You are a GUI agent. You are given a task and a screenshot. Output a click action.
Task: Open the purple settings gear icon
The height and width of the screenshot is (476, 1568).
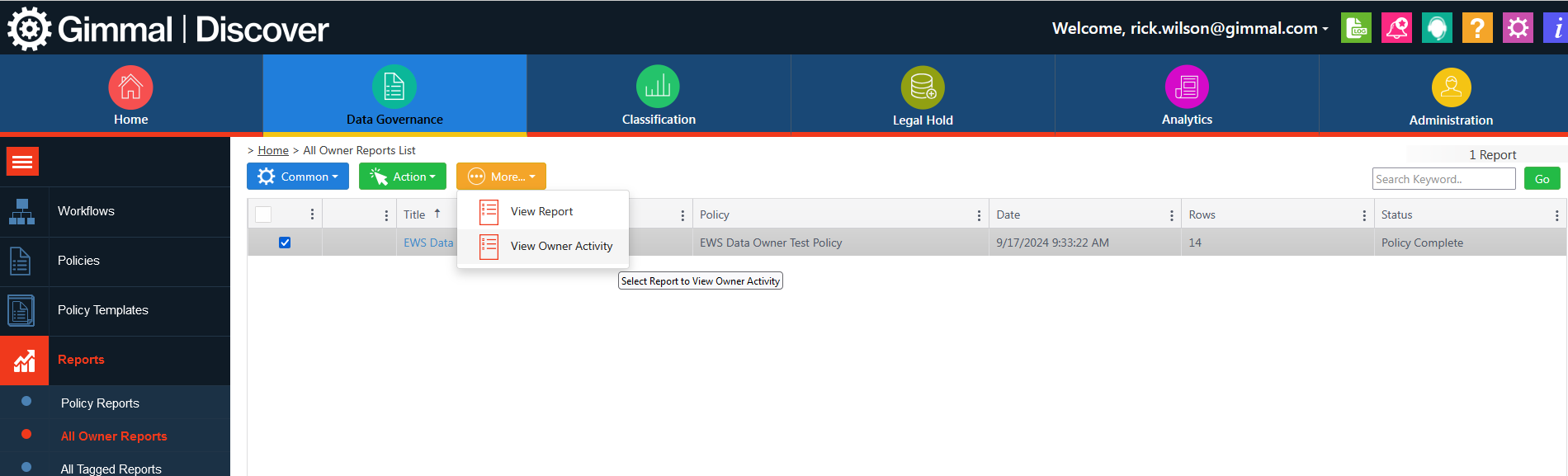coord(1517,28)
